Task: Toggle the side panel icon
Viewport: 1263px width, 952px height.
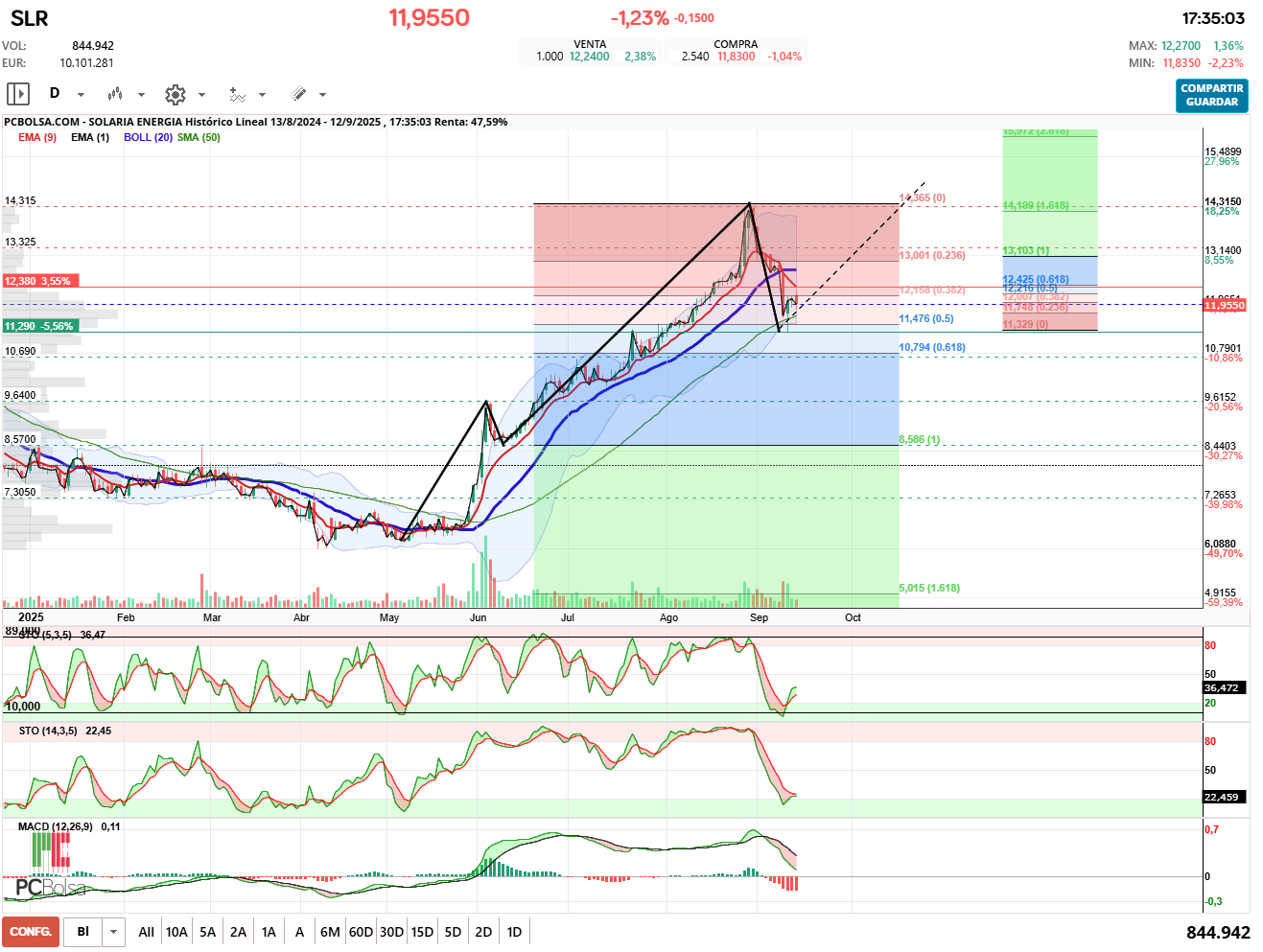Action: coord(18,94)
